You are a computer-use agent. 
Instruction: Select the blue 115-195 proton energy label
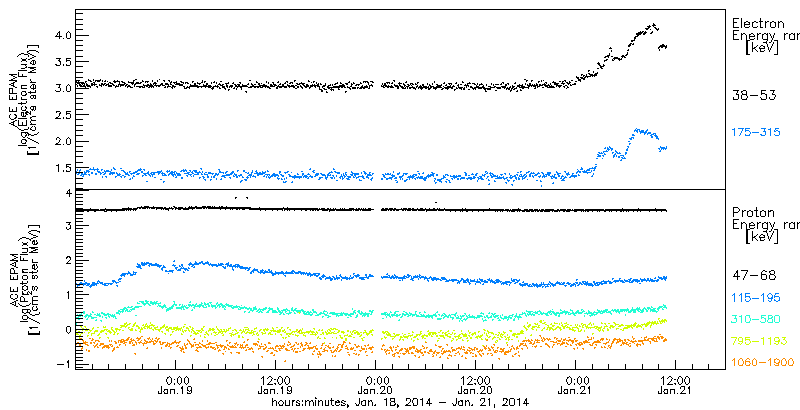[756, 297]
